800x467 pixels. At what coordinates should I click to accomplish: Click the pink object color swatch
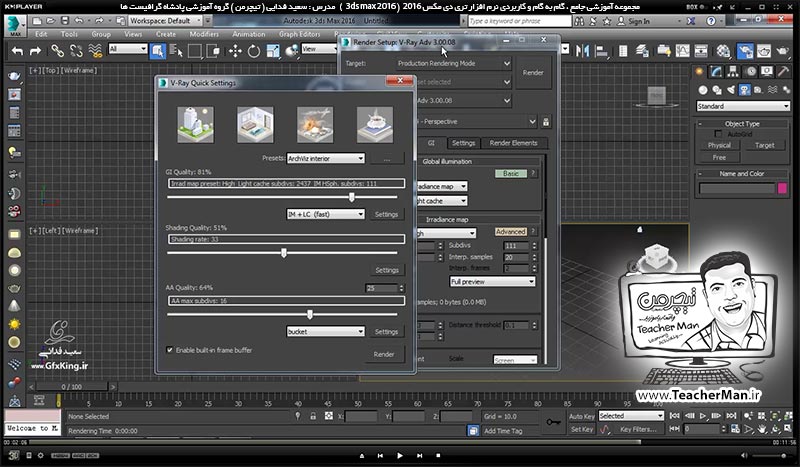click(x=782, y=189)
